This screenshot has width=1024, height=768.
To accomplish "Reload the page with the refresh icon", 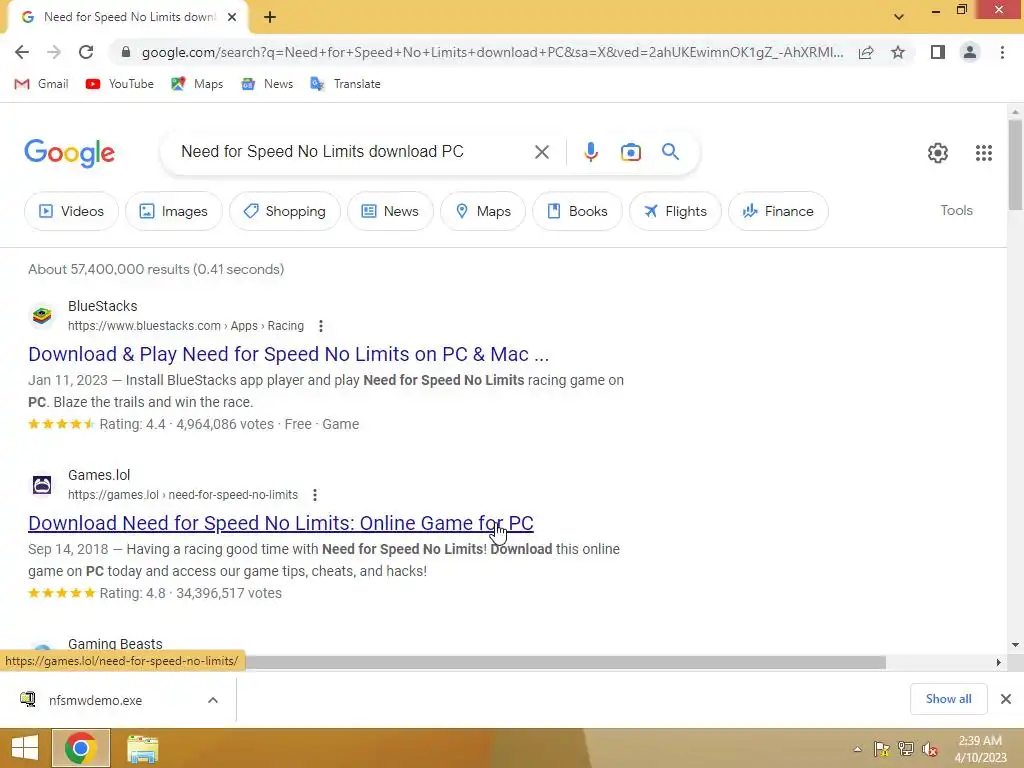I will coord(86,52).
